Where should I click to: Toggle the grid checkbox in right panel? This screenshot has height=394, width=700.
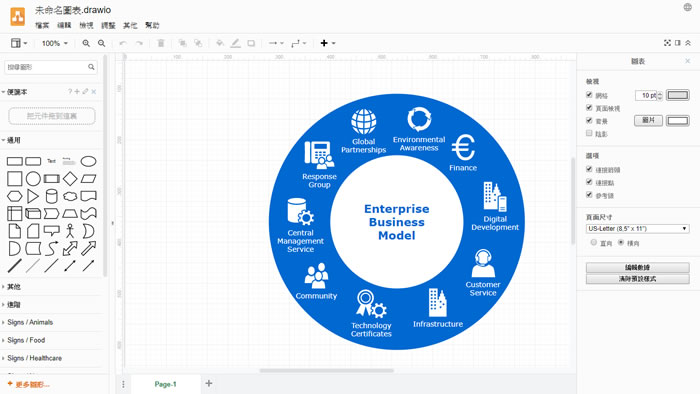589,95
